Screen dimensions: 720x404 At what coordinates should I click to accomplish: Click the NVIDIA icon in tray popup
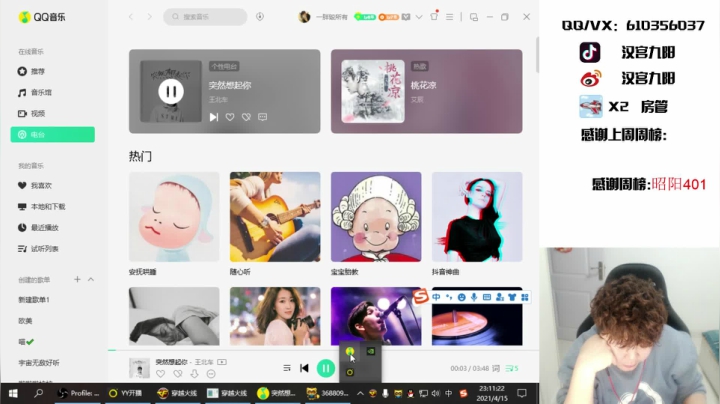[x=371, y=351]
